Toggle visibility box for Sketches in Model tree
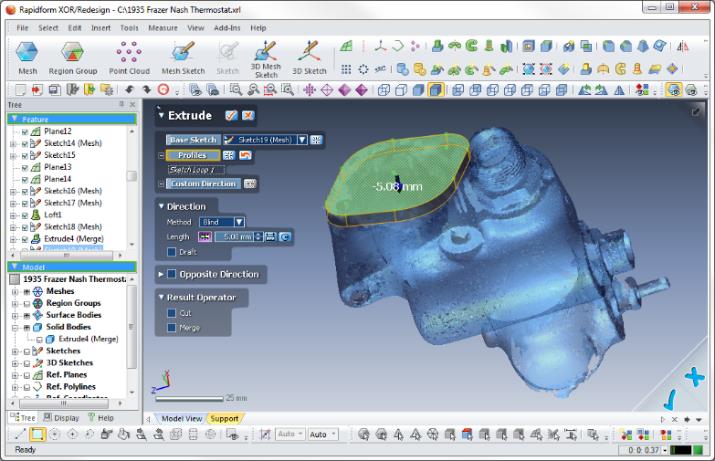Image resolution: width=715 pixels, height=461 pixels. [x=27, y=351]
